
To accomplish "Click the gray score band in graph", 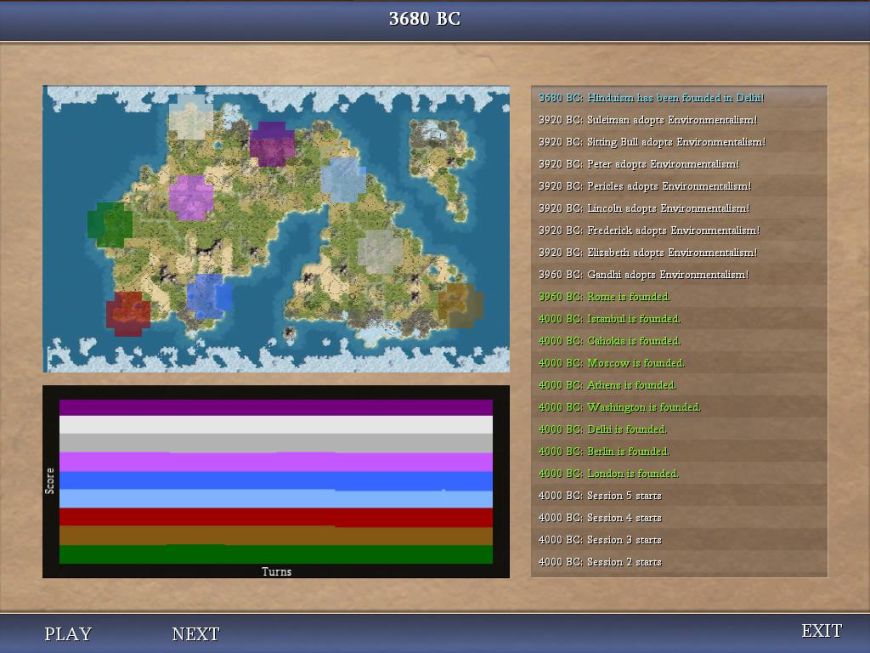I will point(276,443).
